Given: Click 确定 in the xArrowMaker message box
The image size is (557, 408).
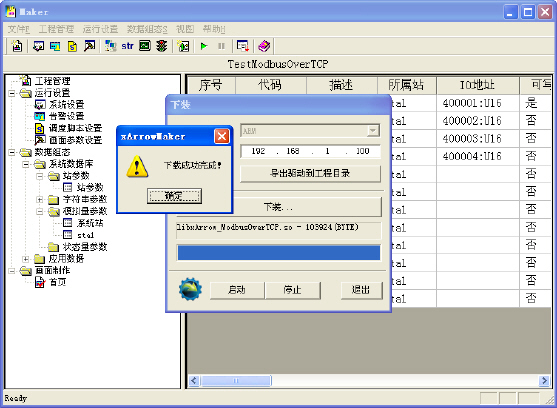Looking at the screenshot, I should 174,196.
